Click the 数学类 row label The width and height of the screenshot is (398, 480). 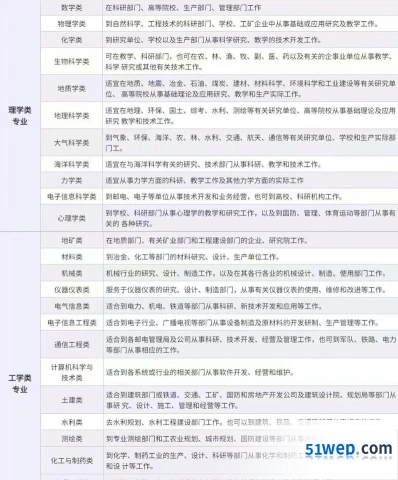click(x=72, y=8)
